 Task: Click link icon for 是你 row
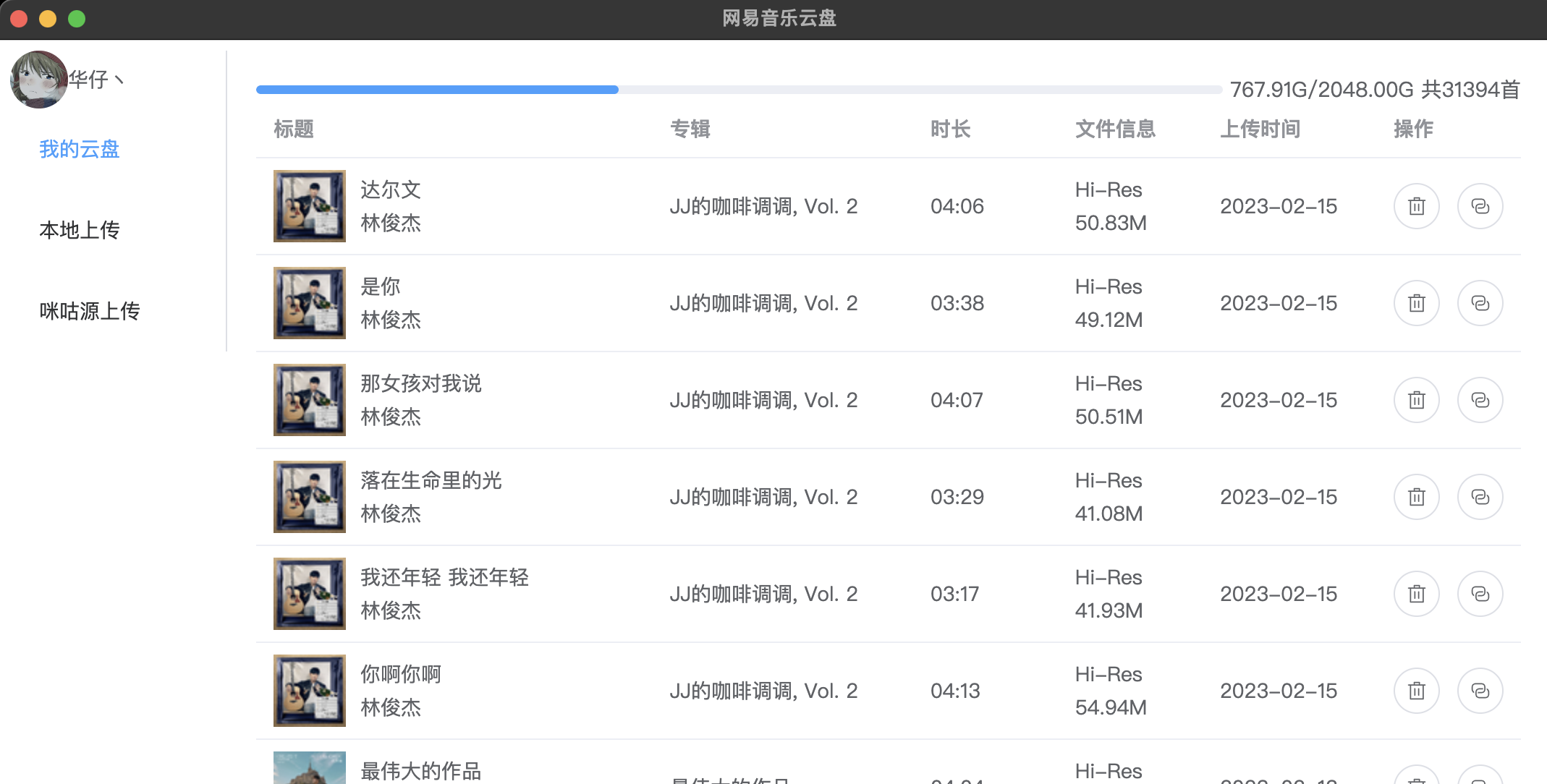coord(1480,304)
